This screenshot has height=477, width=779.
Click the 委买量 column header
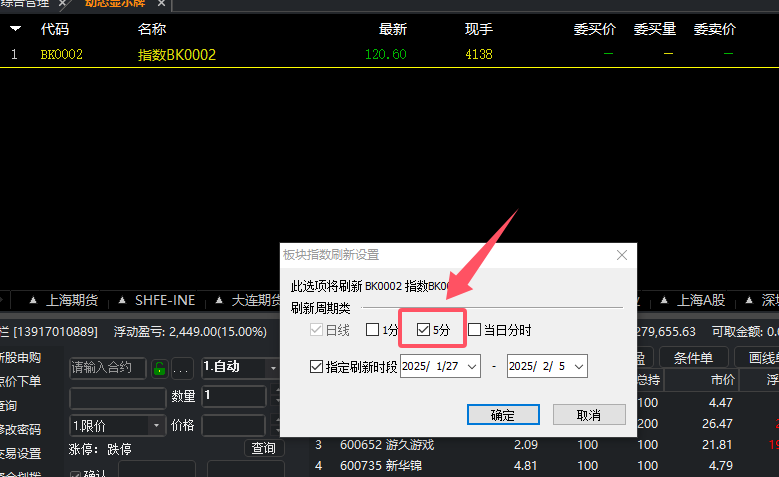(655, 29)
